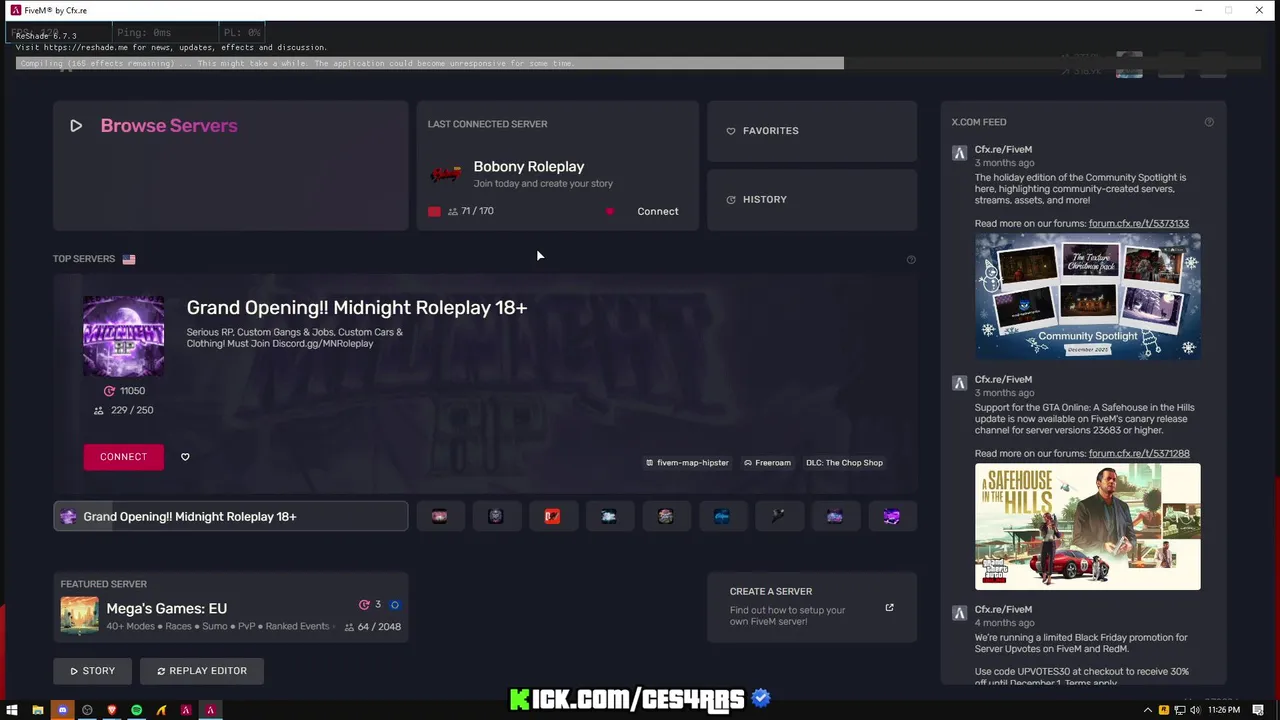Image resolution: width=1280 pixels, height=720 pixels.
Task: Connect to Bobony Roleplay last server
Action: [657, 211]
